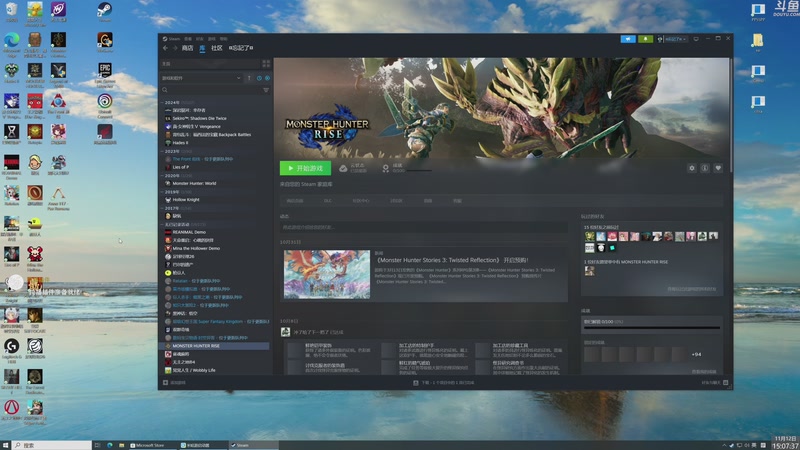Toggle the recent activity clock filter

tap(259, 78)
